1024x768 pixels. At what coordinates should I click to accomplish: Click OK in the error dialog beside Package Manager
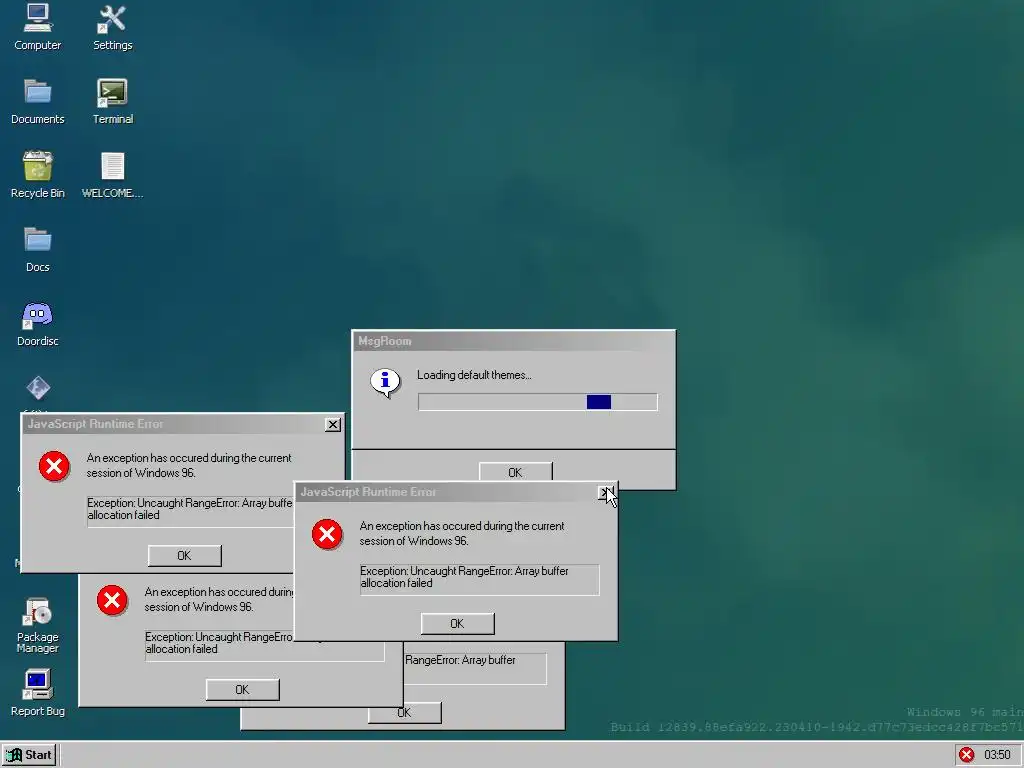[x=242, y=690]
